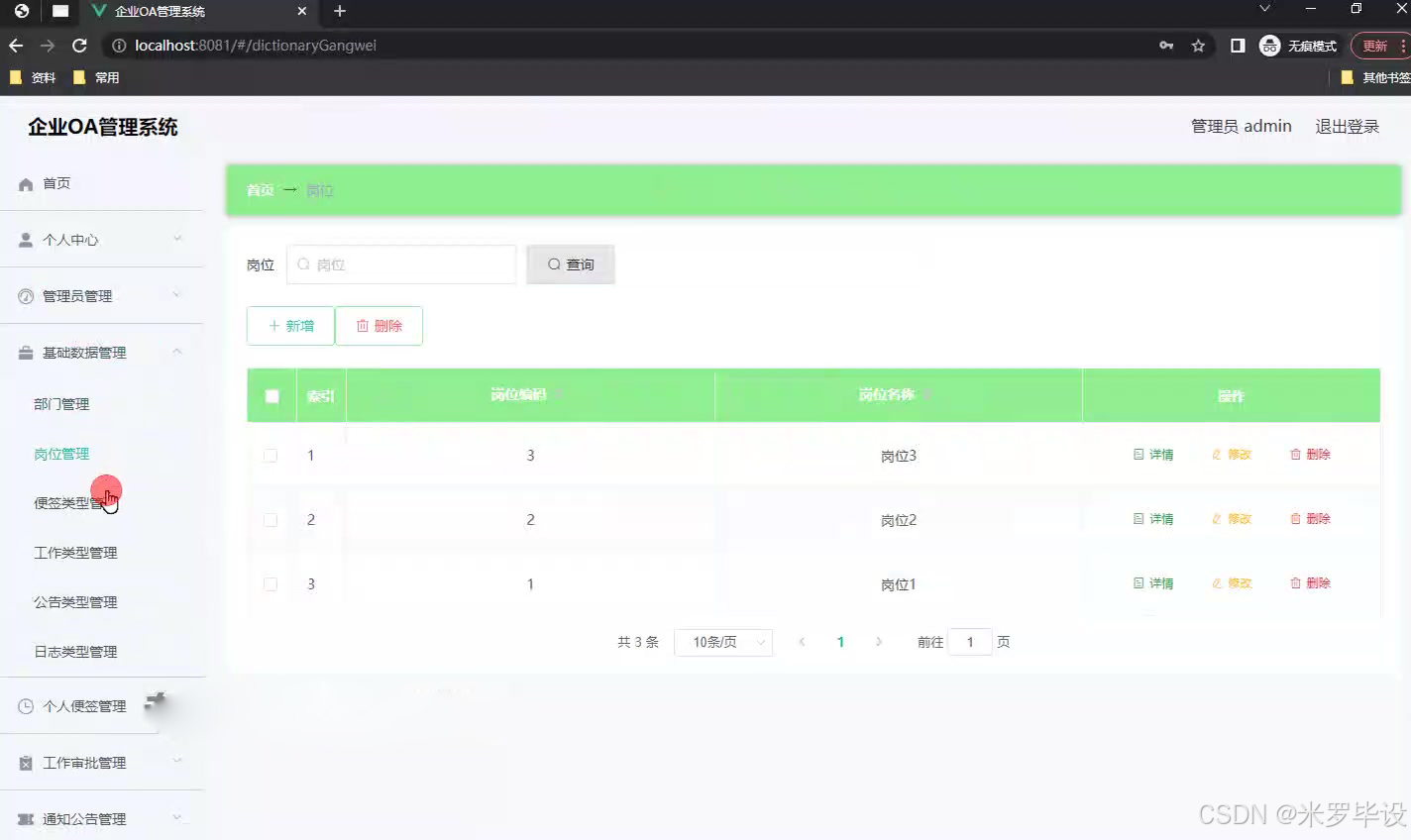Viewport: 1411px width, 840px height.
Task: Click the person icon beside 个人中心
Action: [26, 240]
